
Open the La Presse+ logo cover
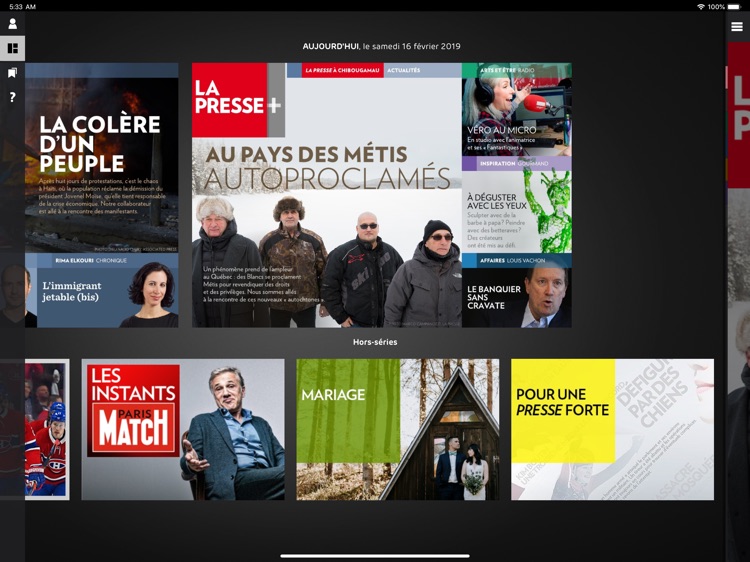click(x=238, y=100)
